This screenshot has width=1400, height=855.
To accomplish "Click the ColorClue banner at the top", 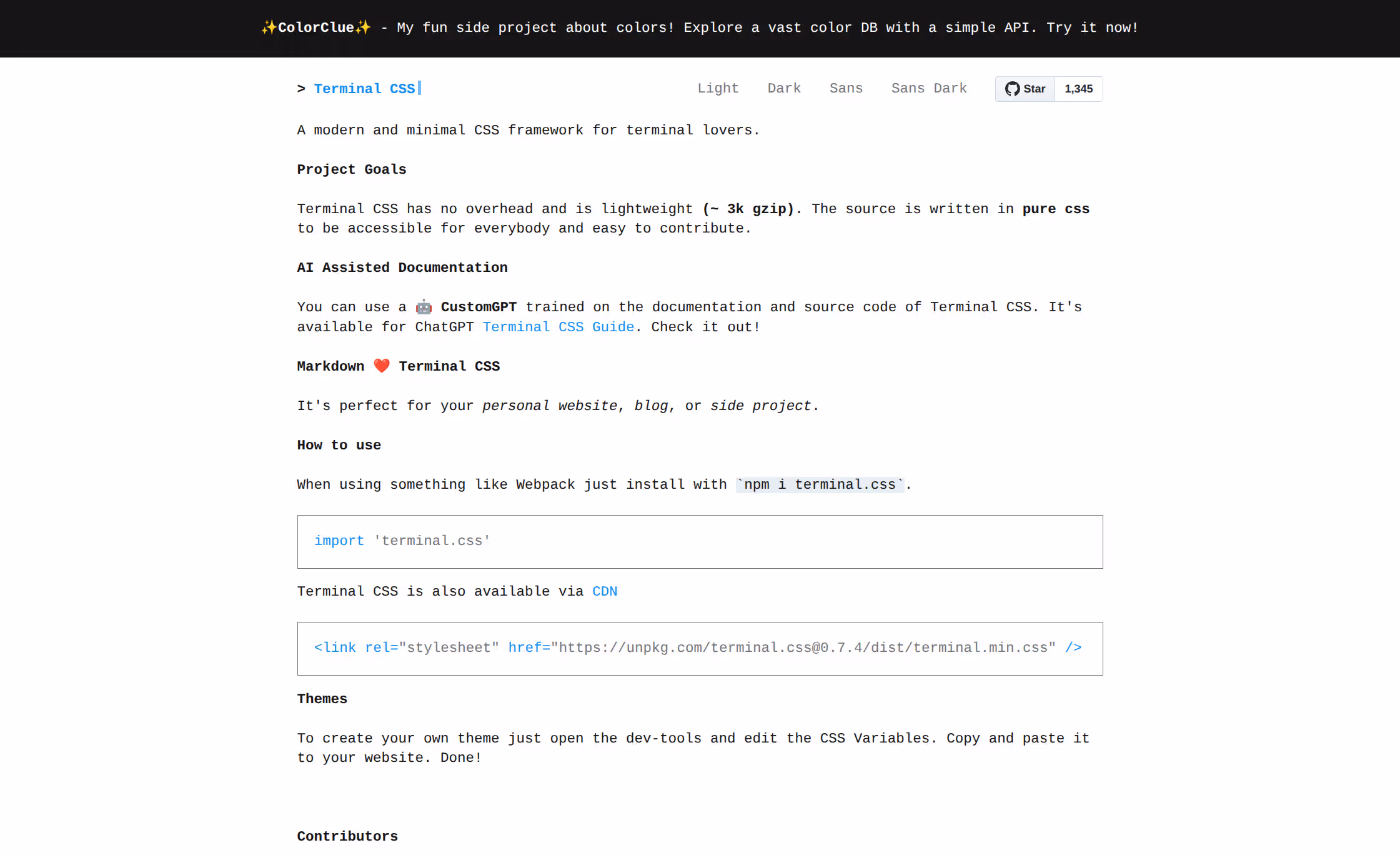I will click(700, 27).
